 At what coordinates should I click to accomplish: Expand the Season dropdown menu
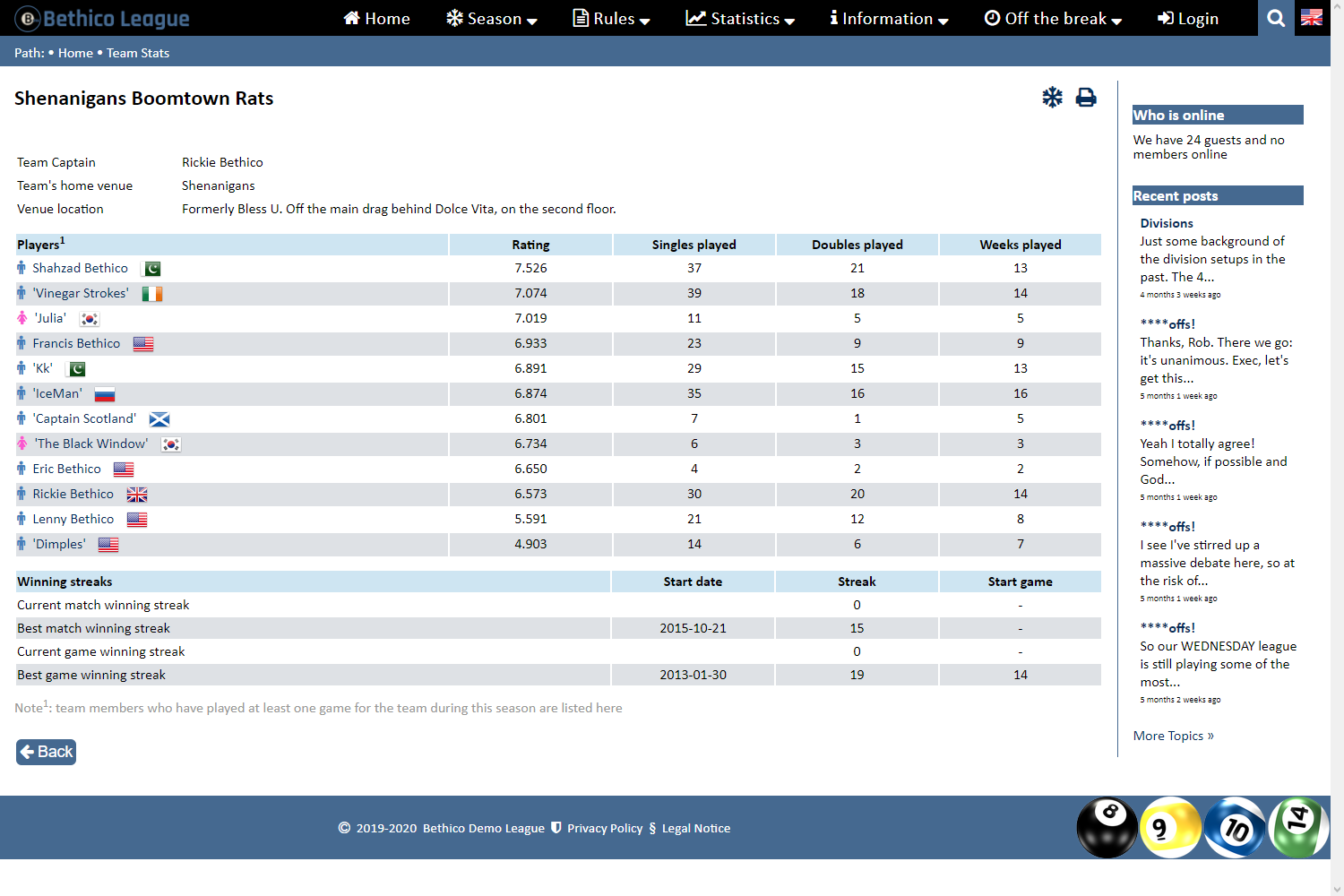point(492,18)
